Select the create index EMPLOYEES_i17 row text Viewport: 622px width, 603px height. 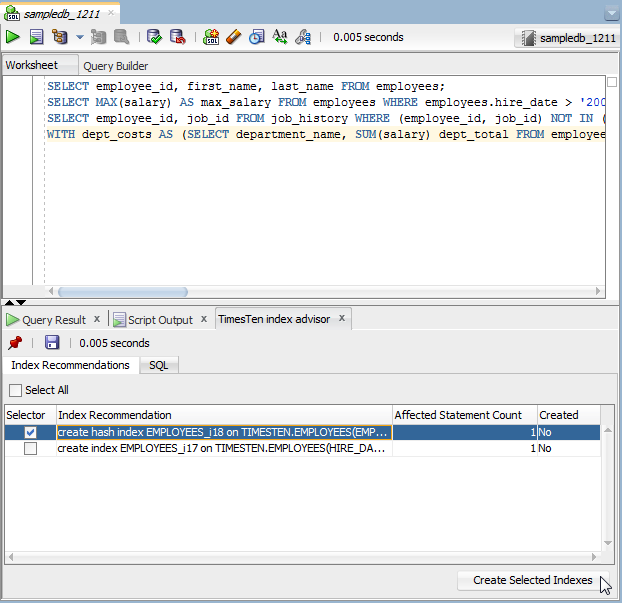tap(224, 448)
